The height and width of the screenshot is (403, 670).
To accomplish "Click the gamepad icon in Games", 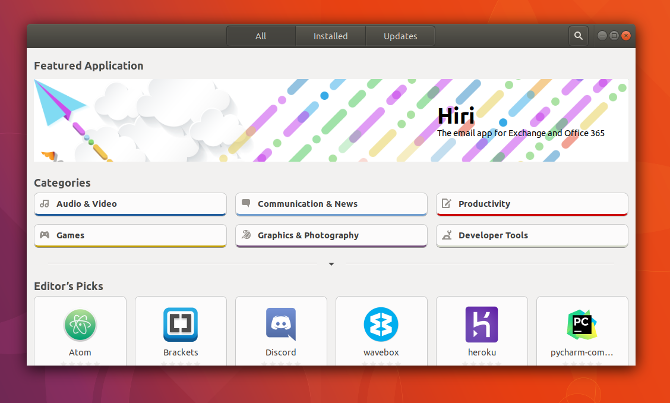I will [x=44, y=235].
